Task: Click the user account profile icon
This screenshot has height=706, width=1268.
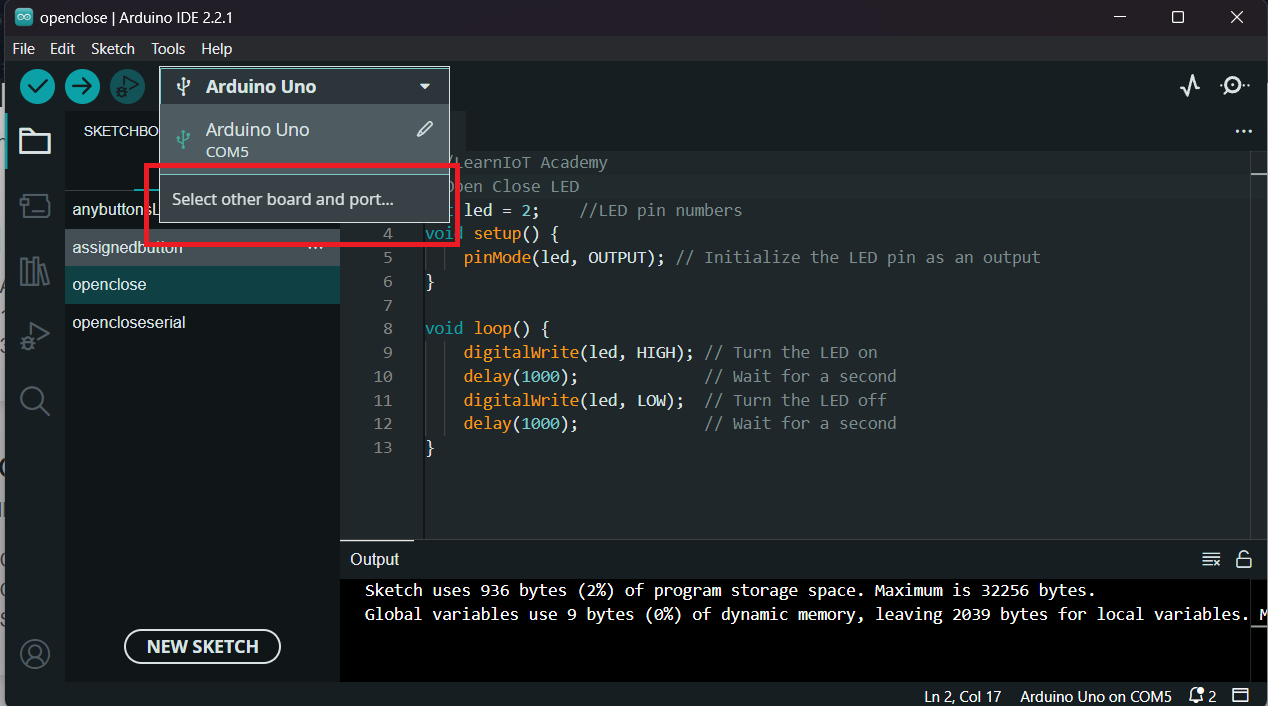Action: click(x=35, y=655)
